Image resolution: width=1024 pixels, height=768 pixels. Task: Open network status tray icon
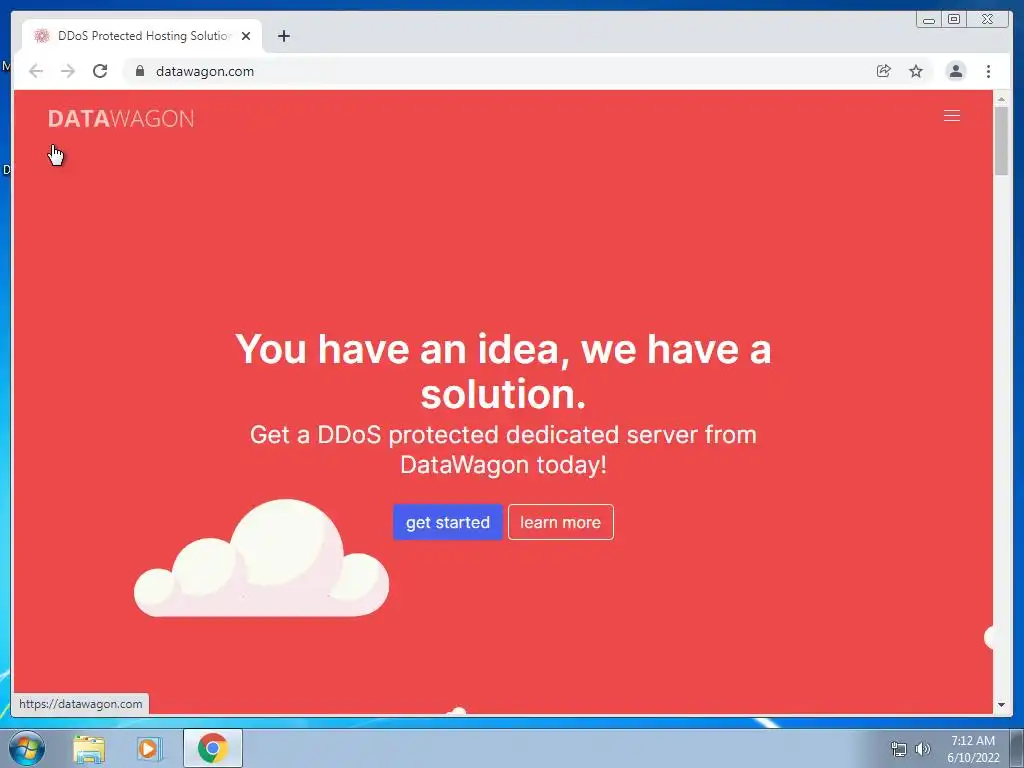899,749
